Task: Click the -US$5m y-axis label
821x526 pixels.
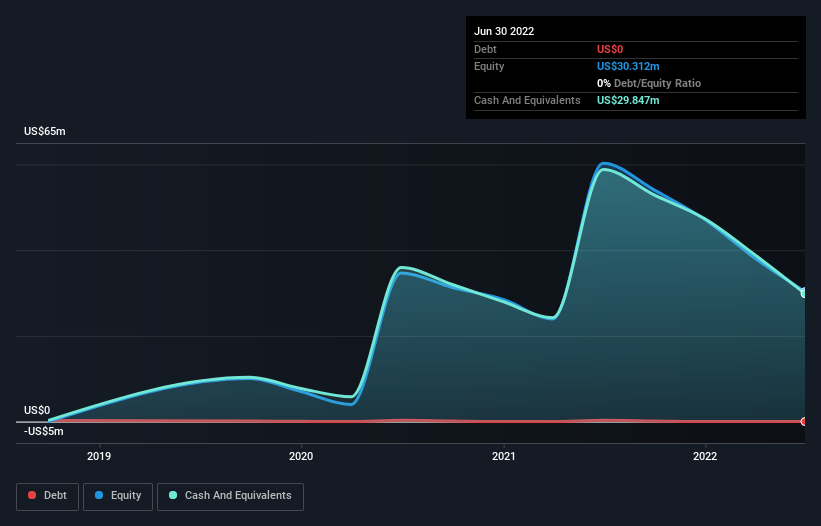Action: [43, 431]
